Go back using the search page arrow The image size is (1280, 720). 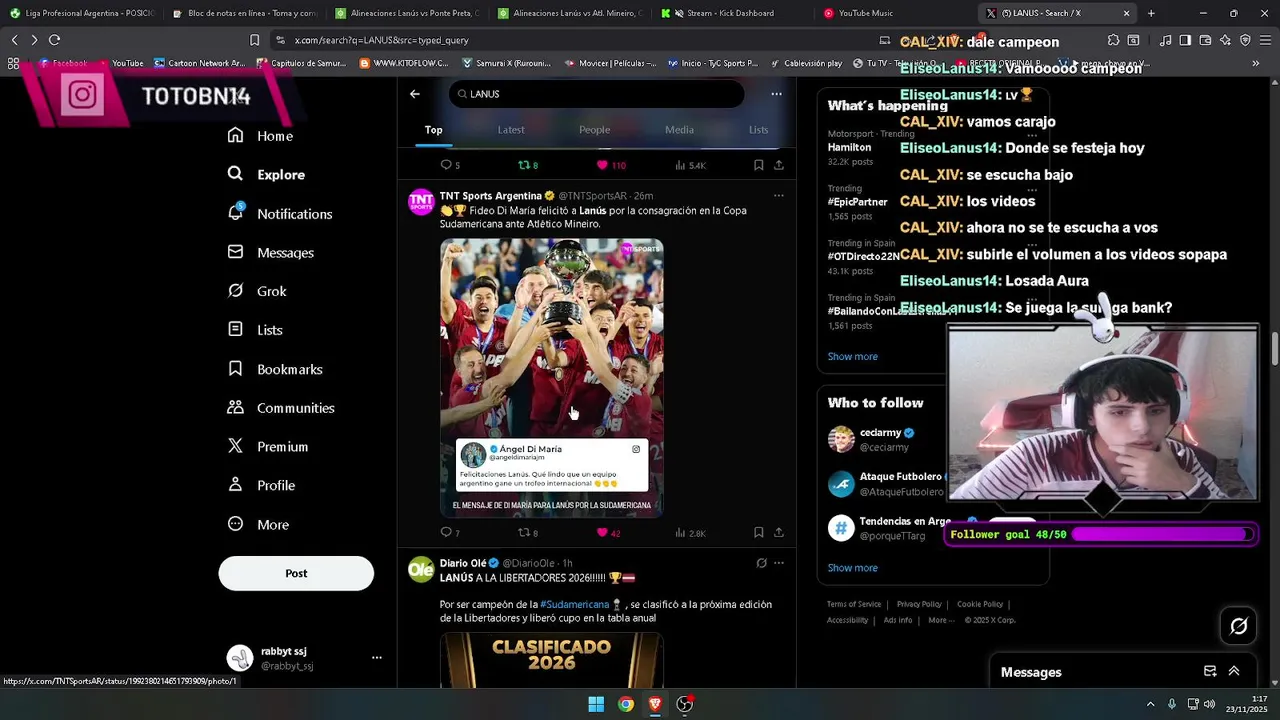(x=414, y=94)
